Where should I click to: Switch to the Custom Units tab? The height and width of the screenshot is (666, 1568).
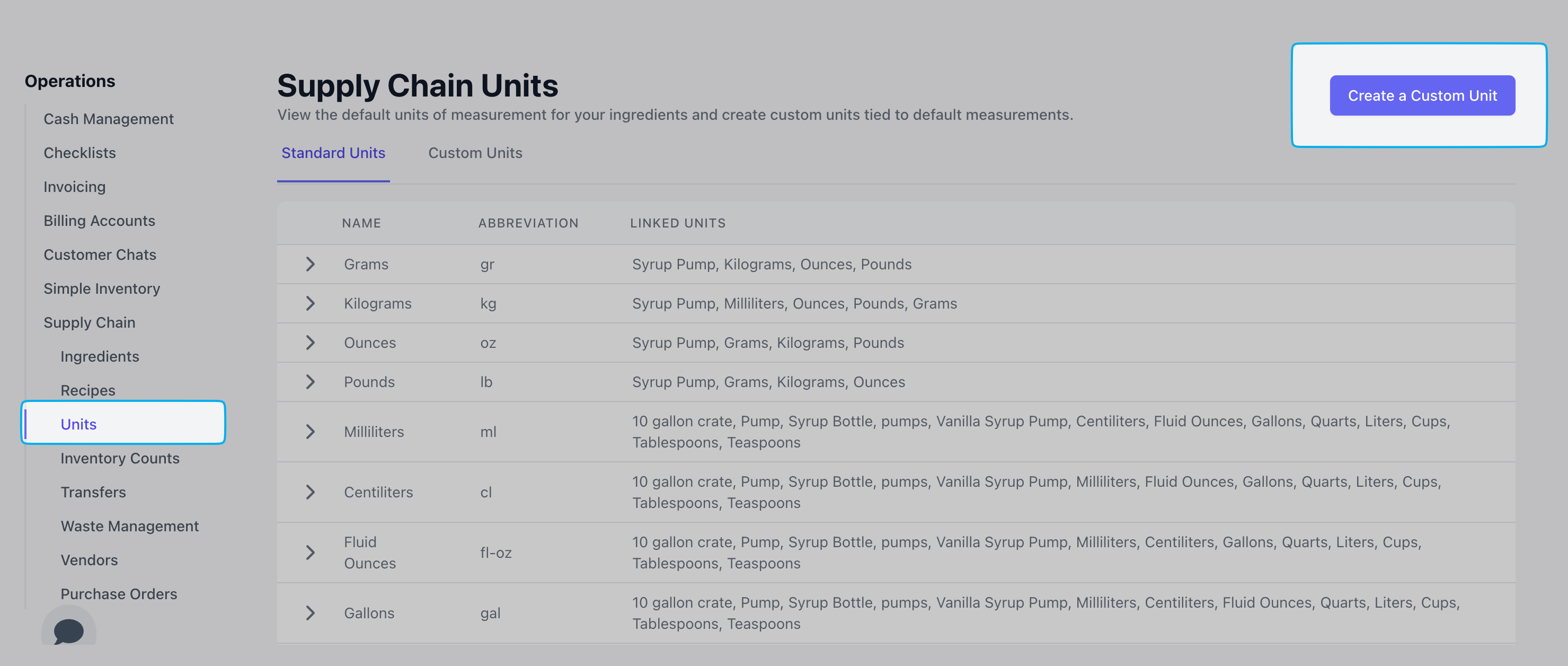click(475, 153)
